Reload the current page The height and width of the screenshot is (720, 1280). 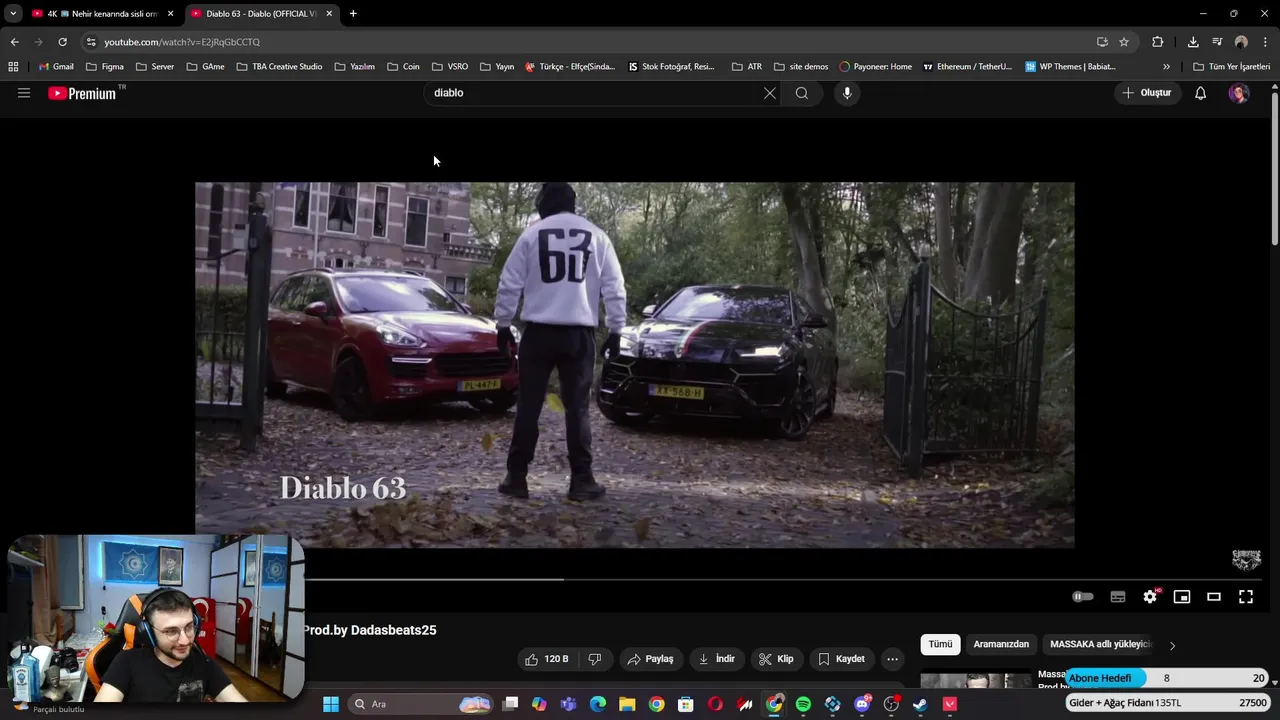click(62, 42)
